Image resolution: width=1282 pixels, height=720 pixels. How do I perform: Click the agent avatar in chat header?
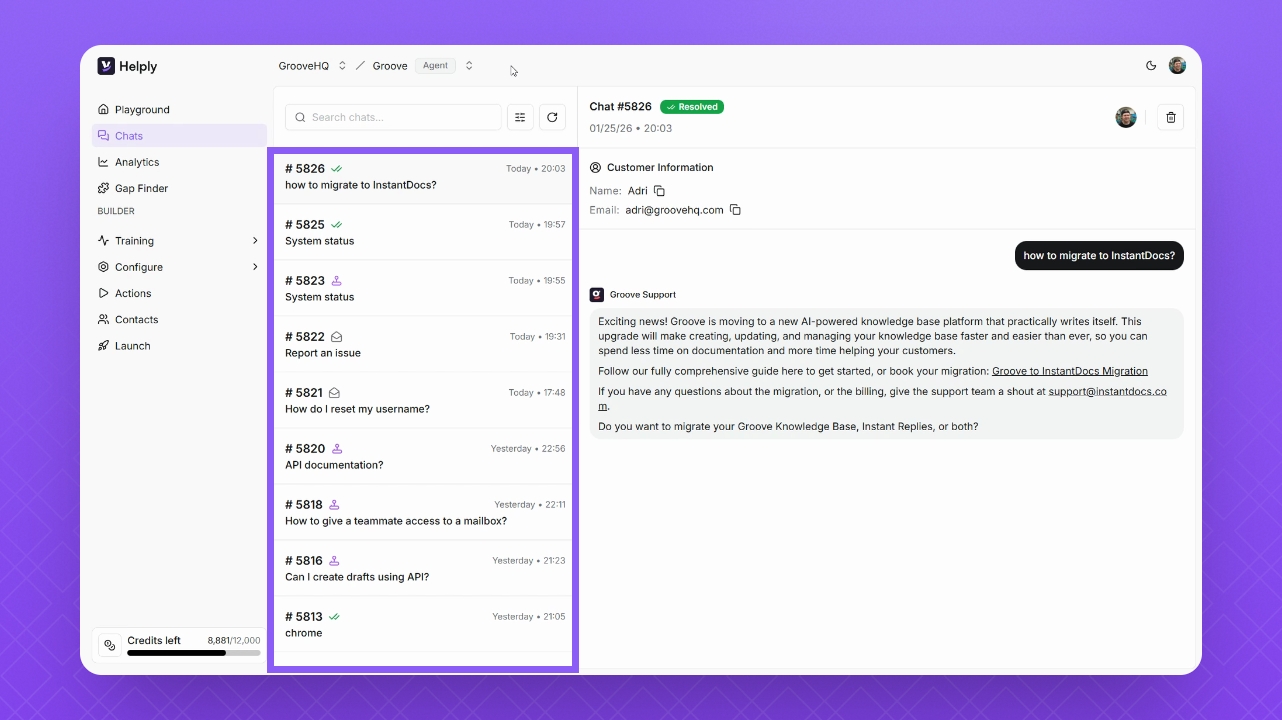1126,117
